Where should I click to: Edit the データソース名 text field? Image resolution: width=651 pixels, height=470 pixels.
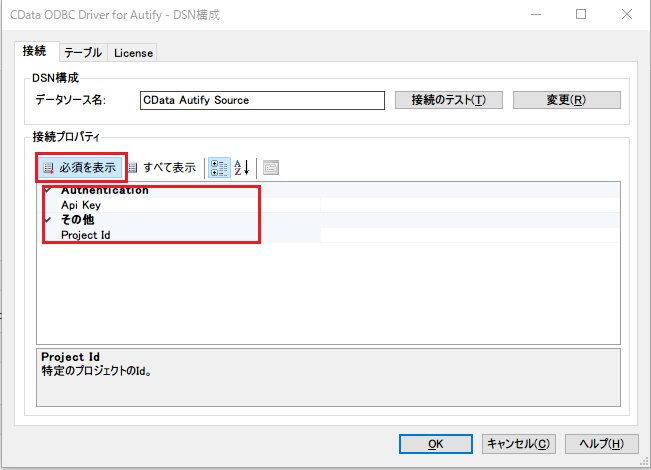(x=262, y=100)
